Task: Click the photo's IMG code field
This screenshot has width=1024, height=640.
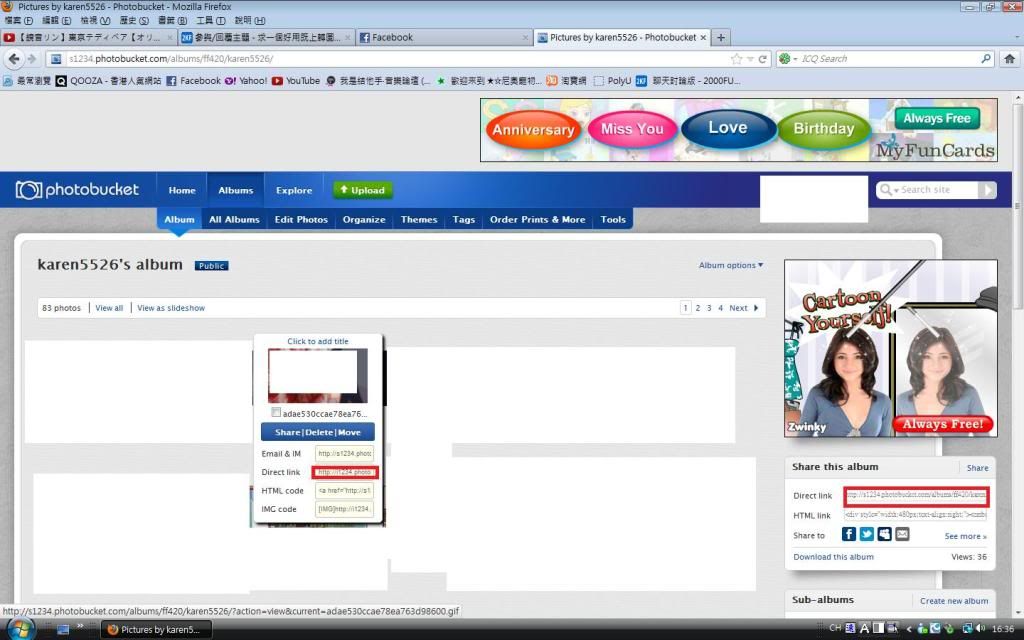Action: pyautogui.click(x=344, y=509)
